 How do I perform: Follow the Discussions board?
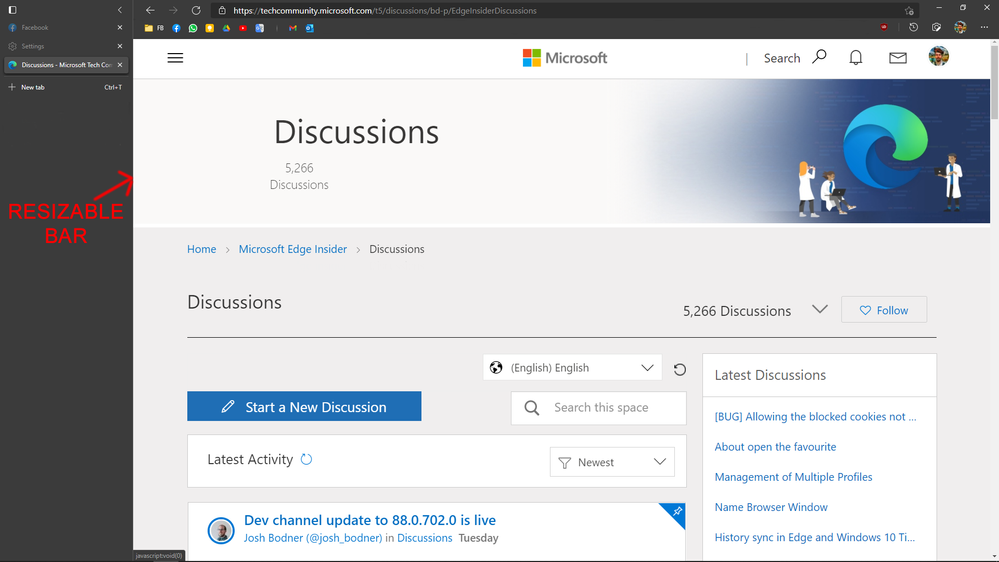[884, 310]
